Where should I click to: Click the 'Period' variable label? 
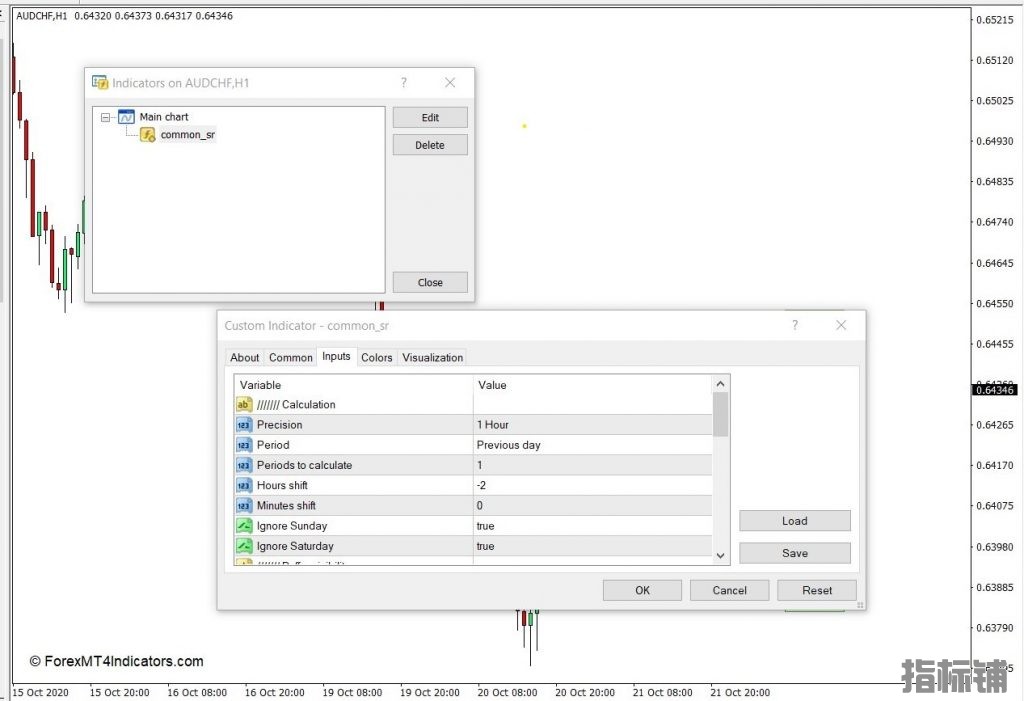[x=273, y=445]
